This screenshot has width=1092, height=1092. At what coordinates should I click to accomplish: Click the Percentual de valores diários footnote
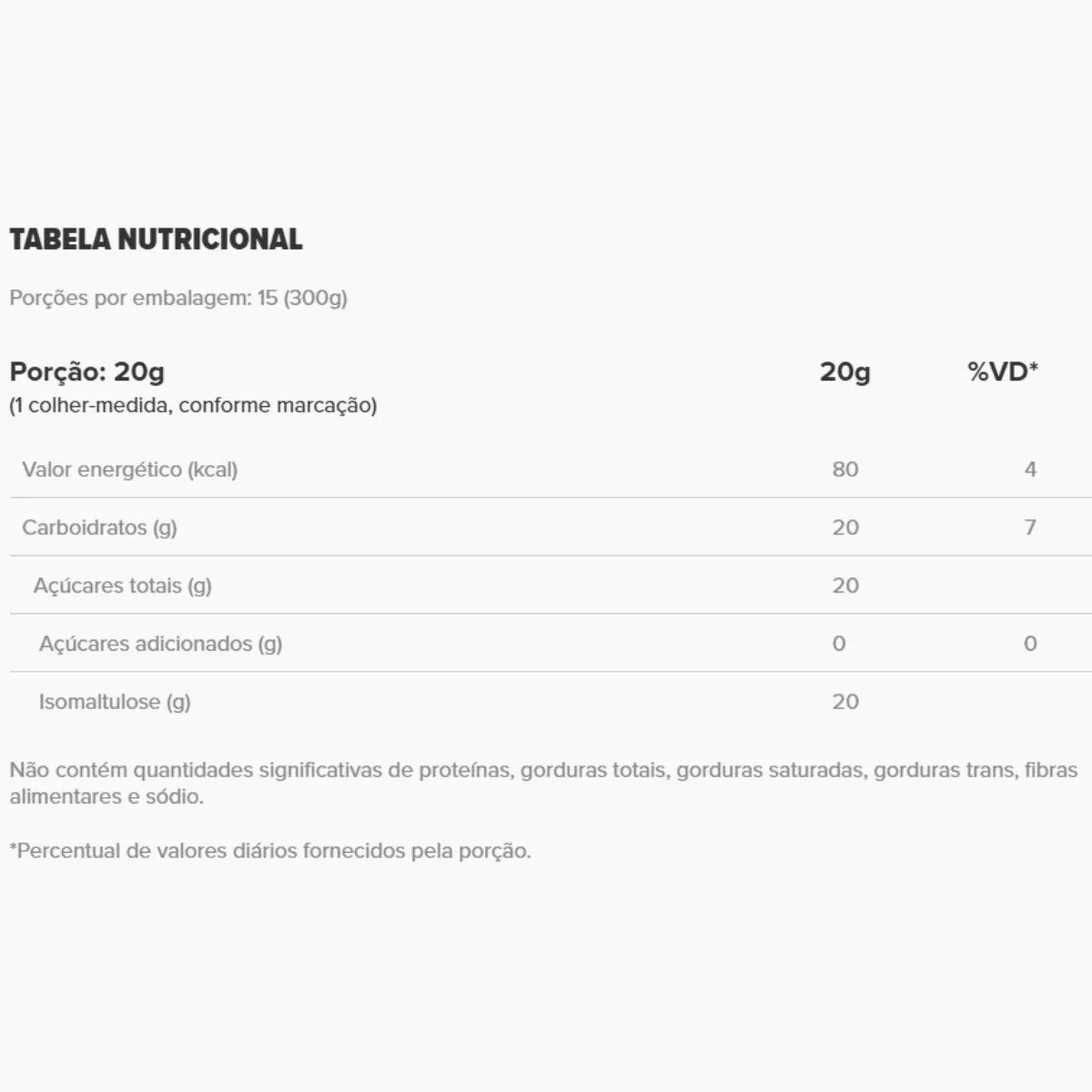(270, 852)
